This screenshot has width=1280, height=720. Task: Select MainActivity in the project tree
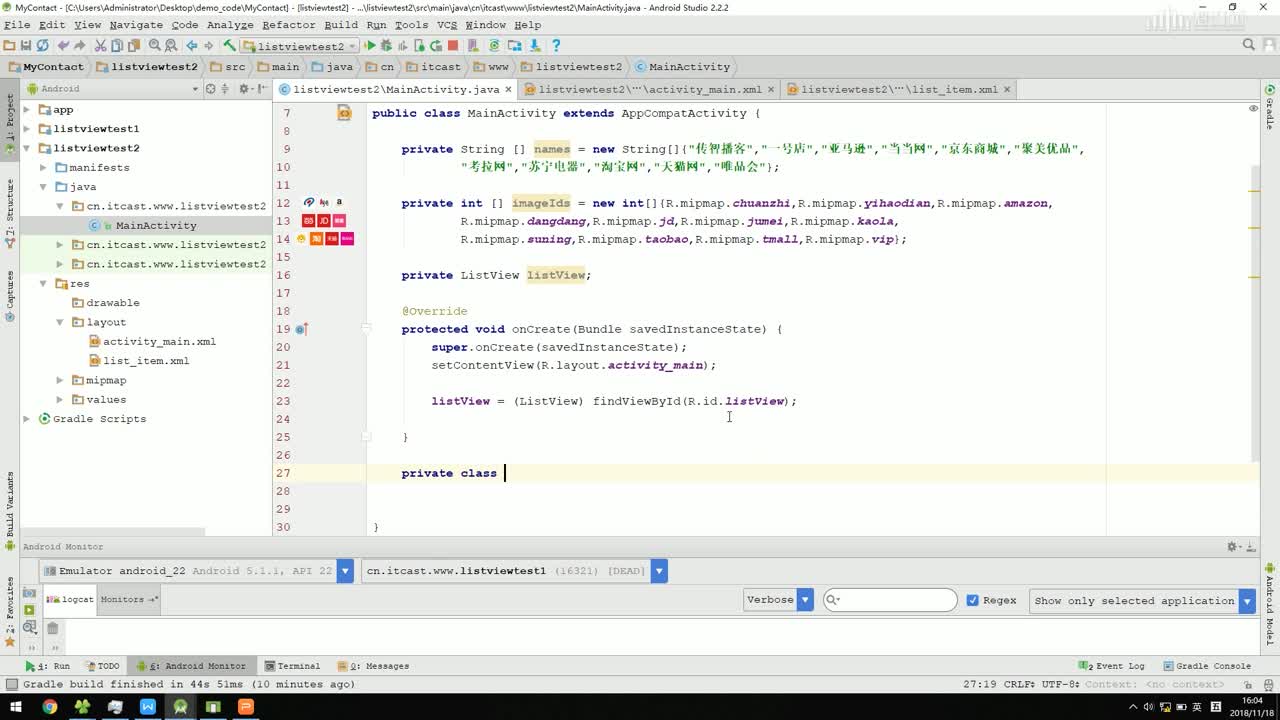tap(146, 226)
